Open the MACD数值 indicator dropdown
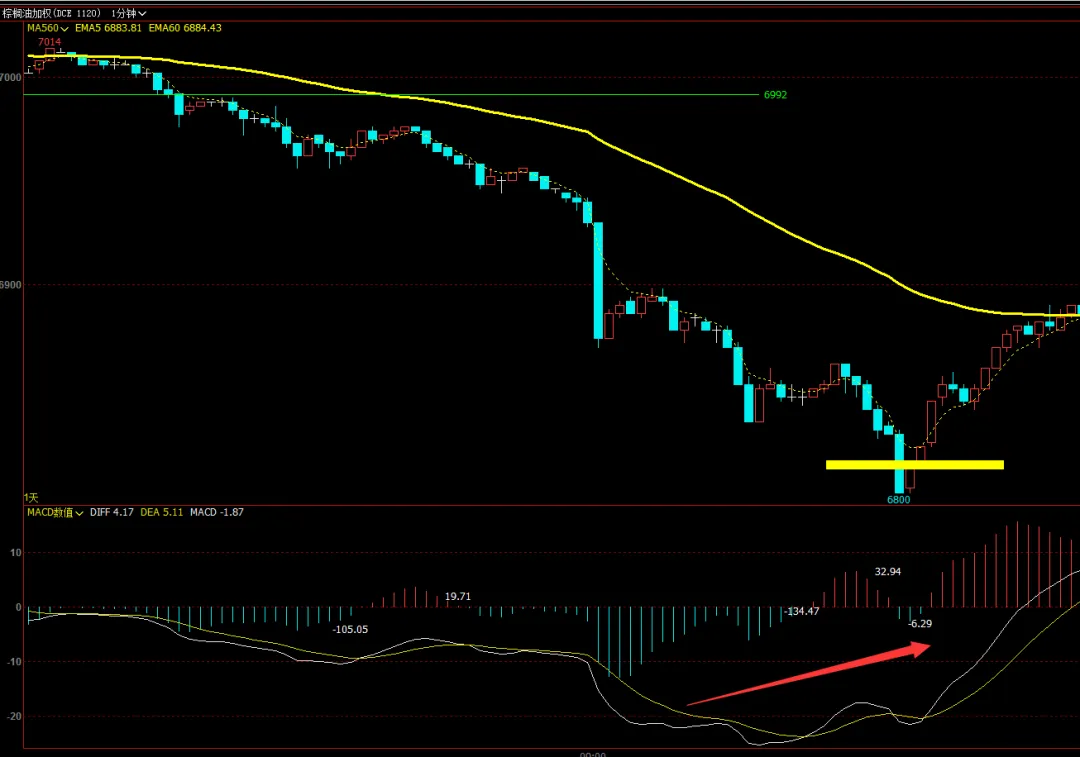Image resolution: width=1080 pixels, height=757 pixels. pyautogui.click(x=54, y=512)
